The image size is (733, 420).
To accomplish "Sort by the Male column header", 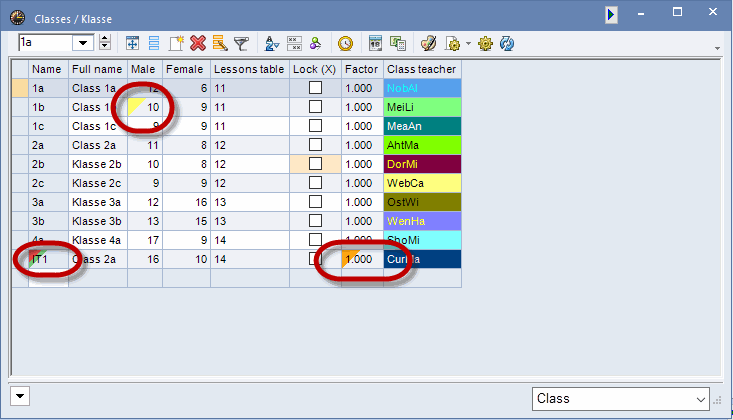I will point(145,69).
